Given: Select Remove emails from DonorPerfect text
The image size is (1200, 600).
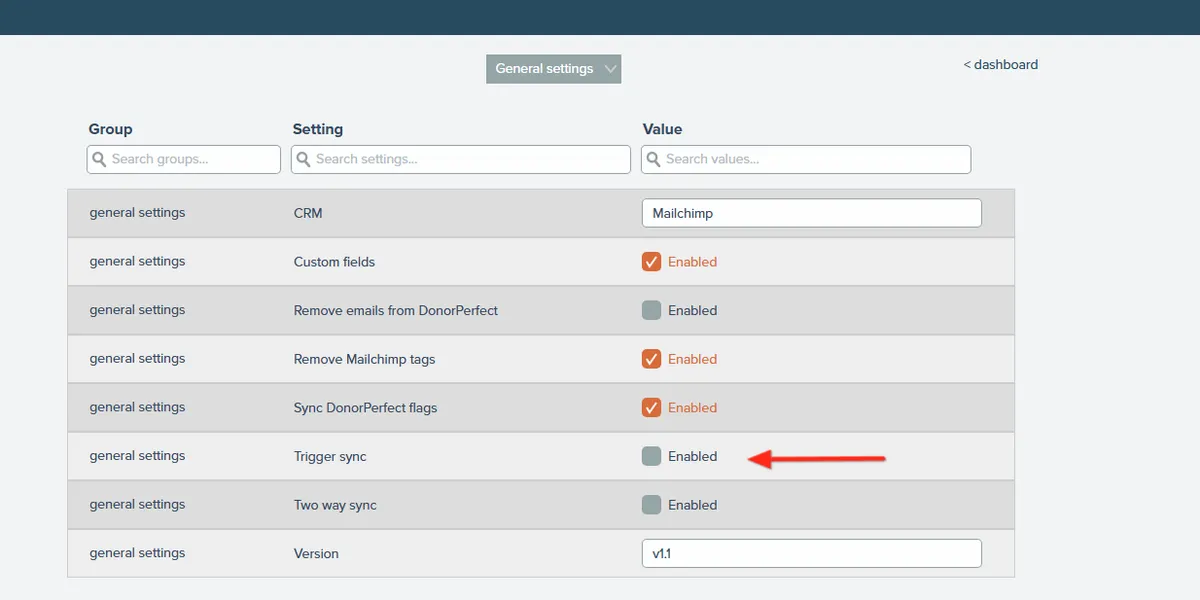Looking at the screenshot, I should [396, 310].
